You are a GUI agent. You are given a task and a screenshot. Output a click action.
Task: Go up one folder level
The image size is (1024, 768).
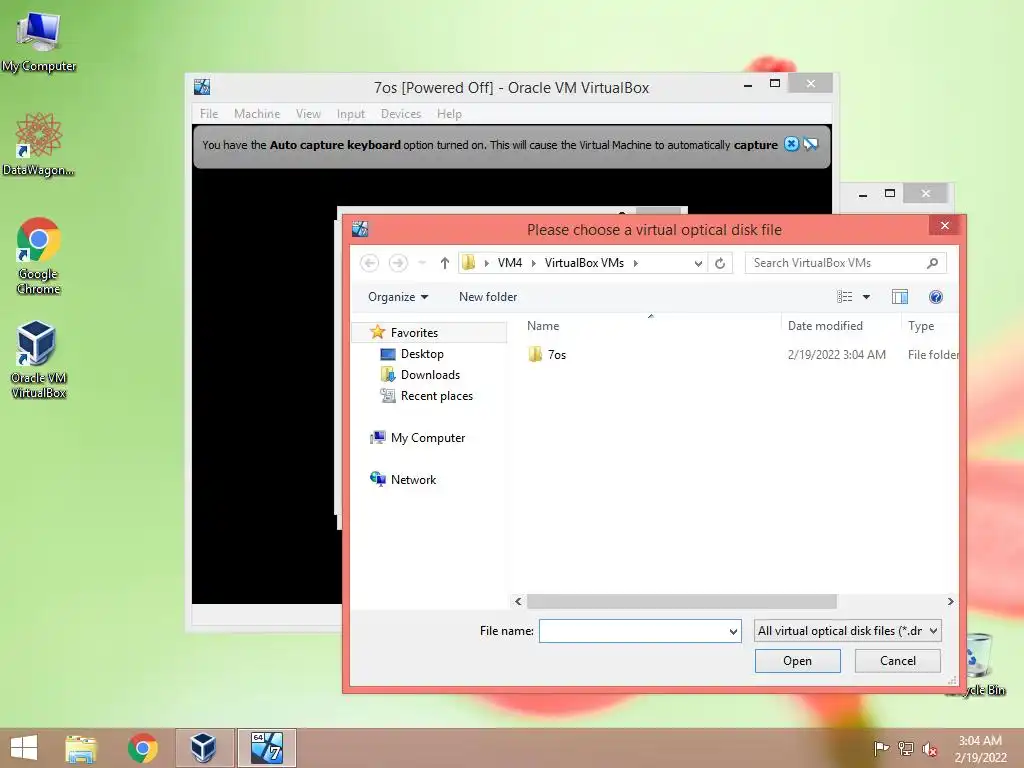point(445,263)
